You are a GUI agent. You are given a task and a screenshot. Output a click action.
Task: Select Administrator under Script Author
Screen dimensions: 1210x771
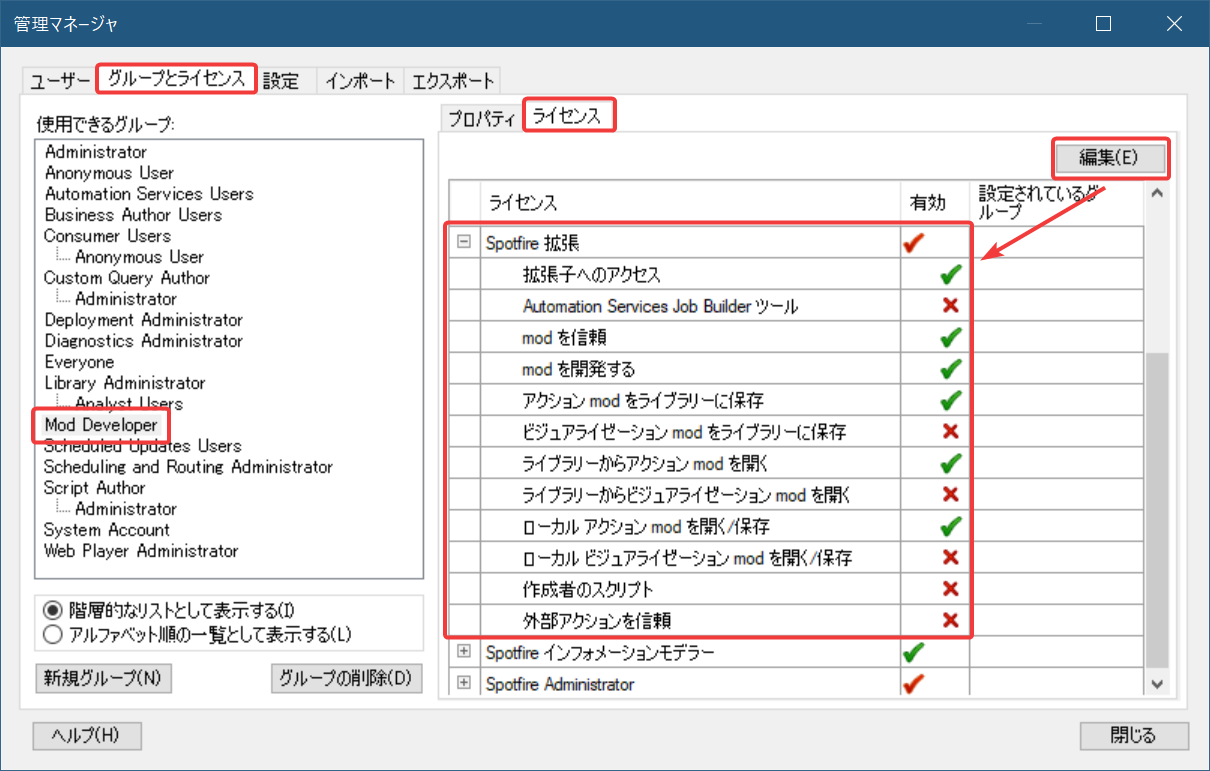point(126,509)
